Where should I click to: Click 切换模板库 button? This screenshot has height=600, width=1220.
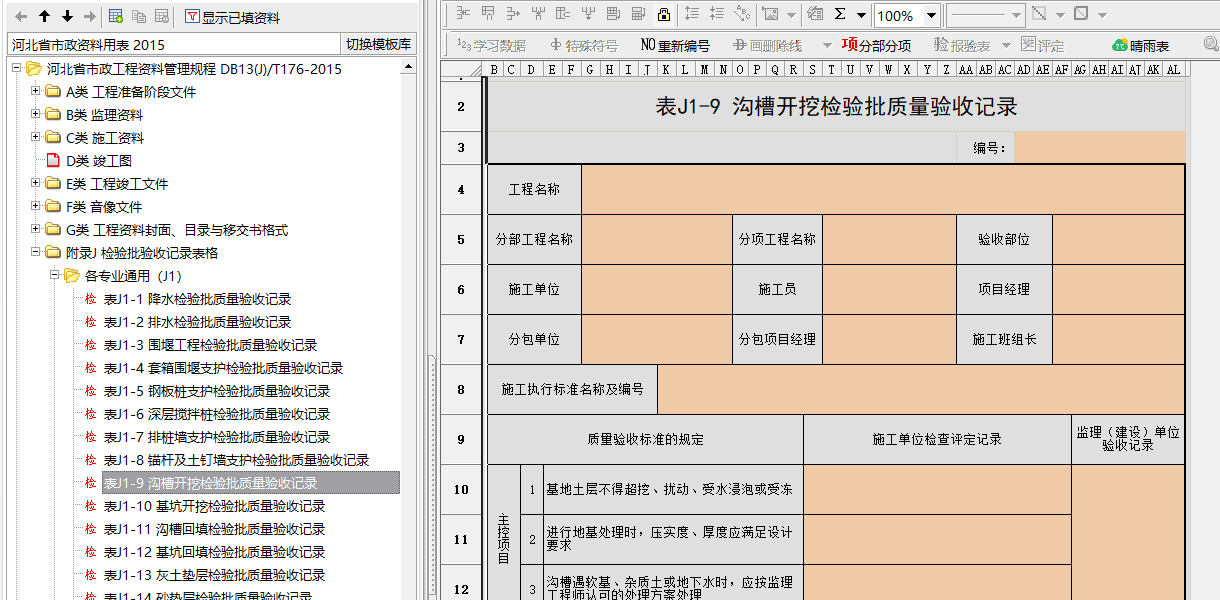pos(378,44)
